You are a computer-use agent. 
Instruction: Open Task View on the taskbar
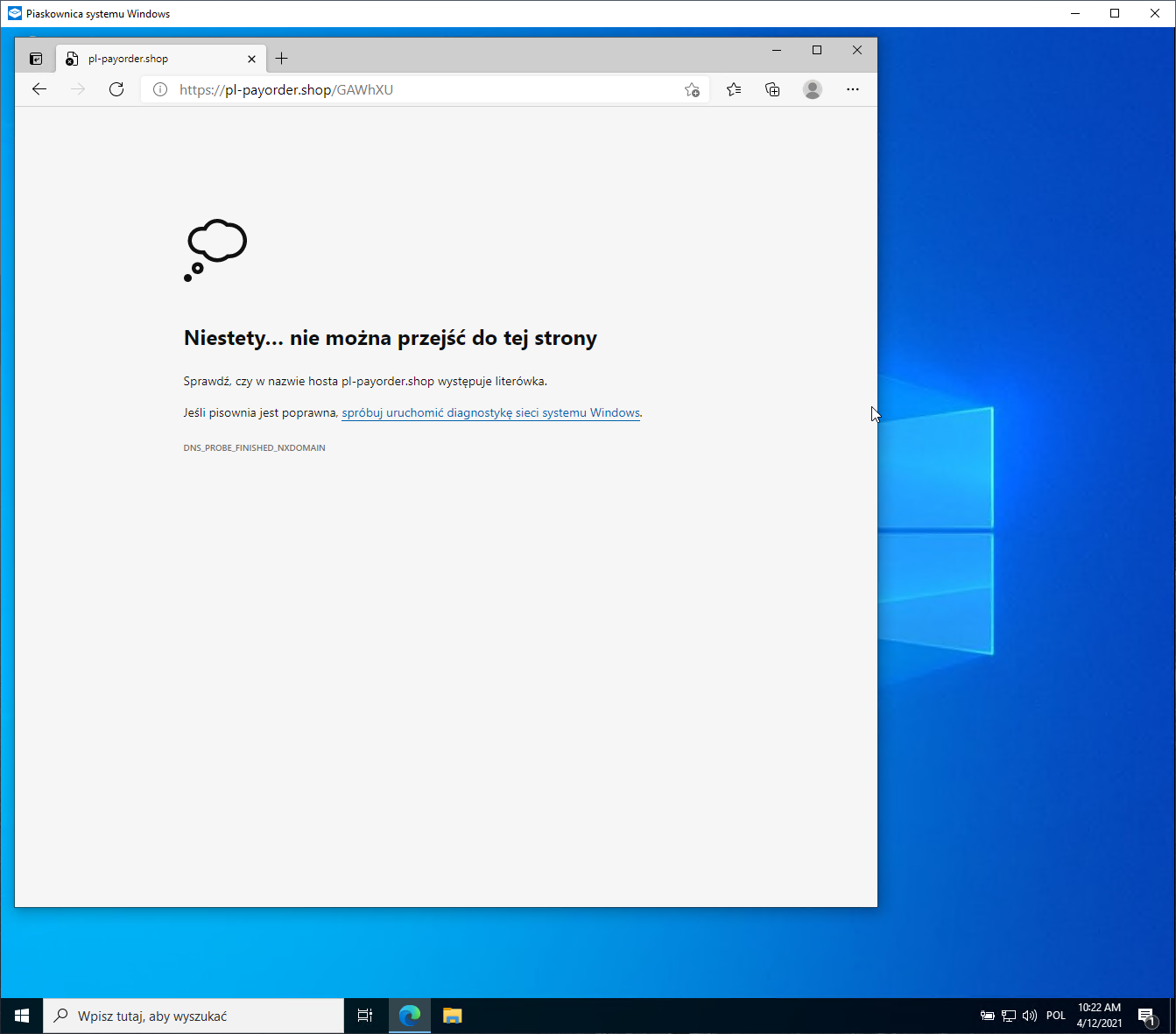(x=365, y=1016)
